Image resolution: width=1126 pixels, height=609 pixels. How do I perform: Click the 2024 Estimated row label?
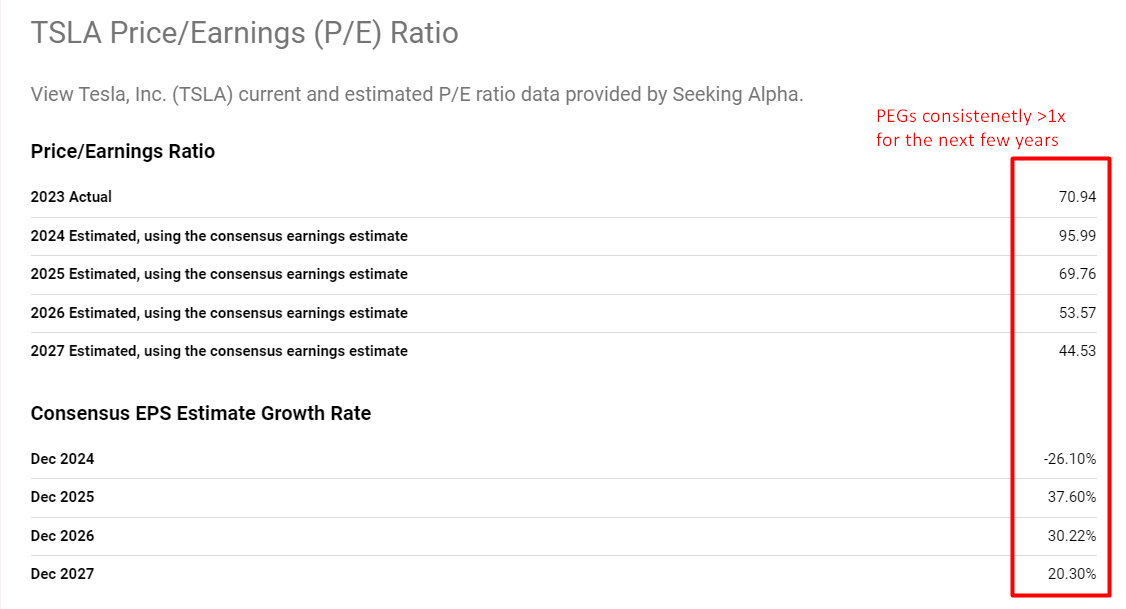[219, 236]
